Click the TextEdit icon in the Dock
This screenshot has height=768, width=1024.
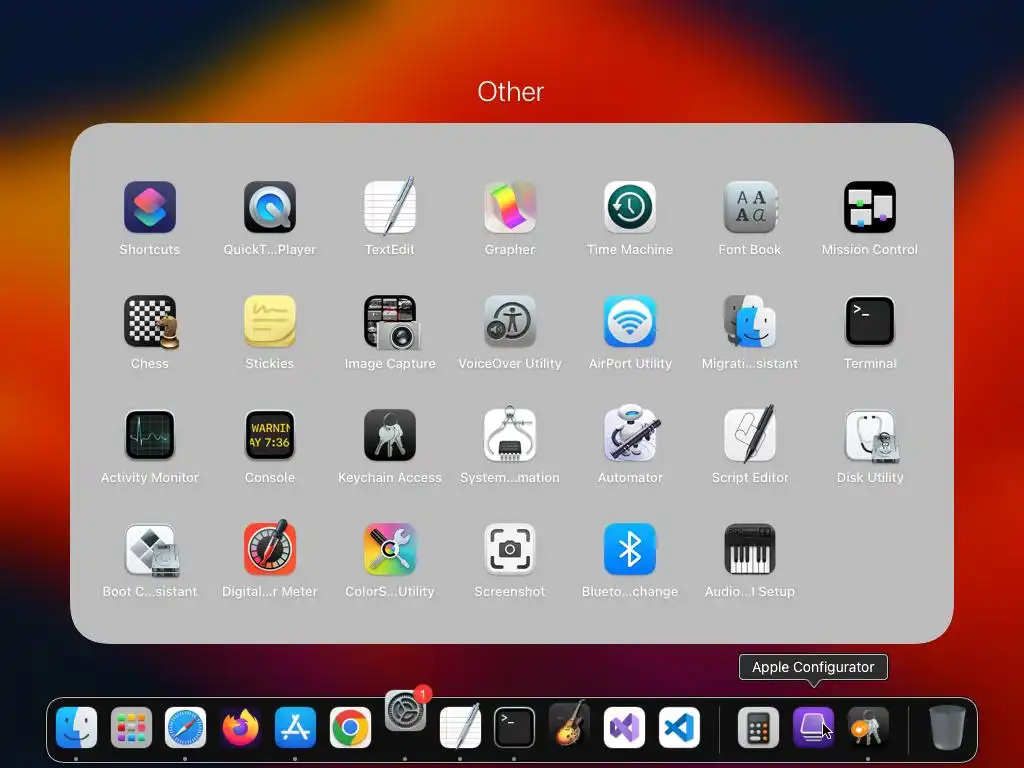460,727
